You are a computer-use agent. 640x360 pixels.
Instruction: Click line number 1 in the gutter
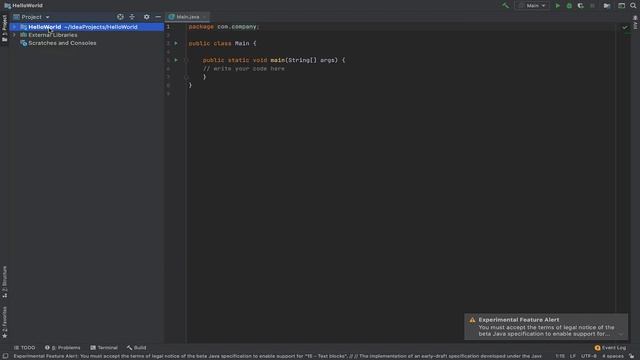(x=168, y=27)
